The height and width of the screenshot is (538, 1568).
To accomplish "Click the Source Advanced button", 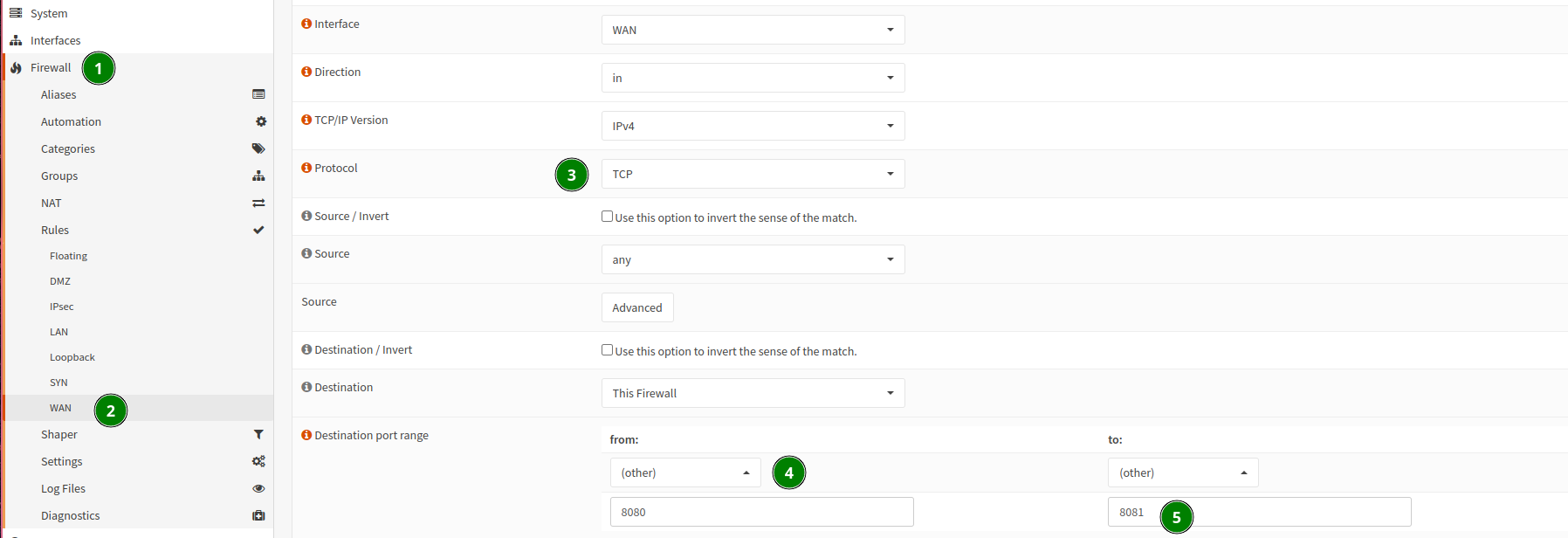I will [637, 307].
